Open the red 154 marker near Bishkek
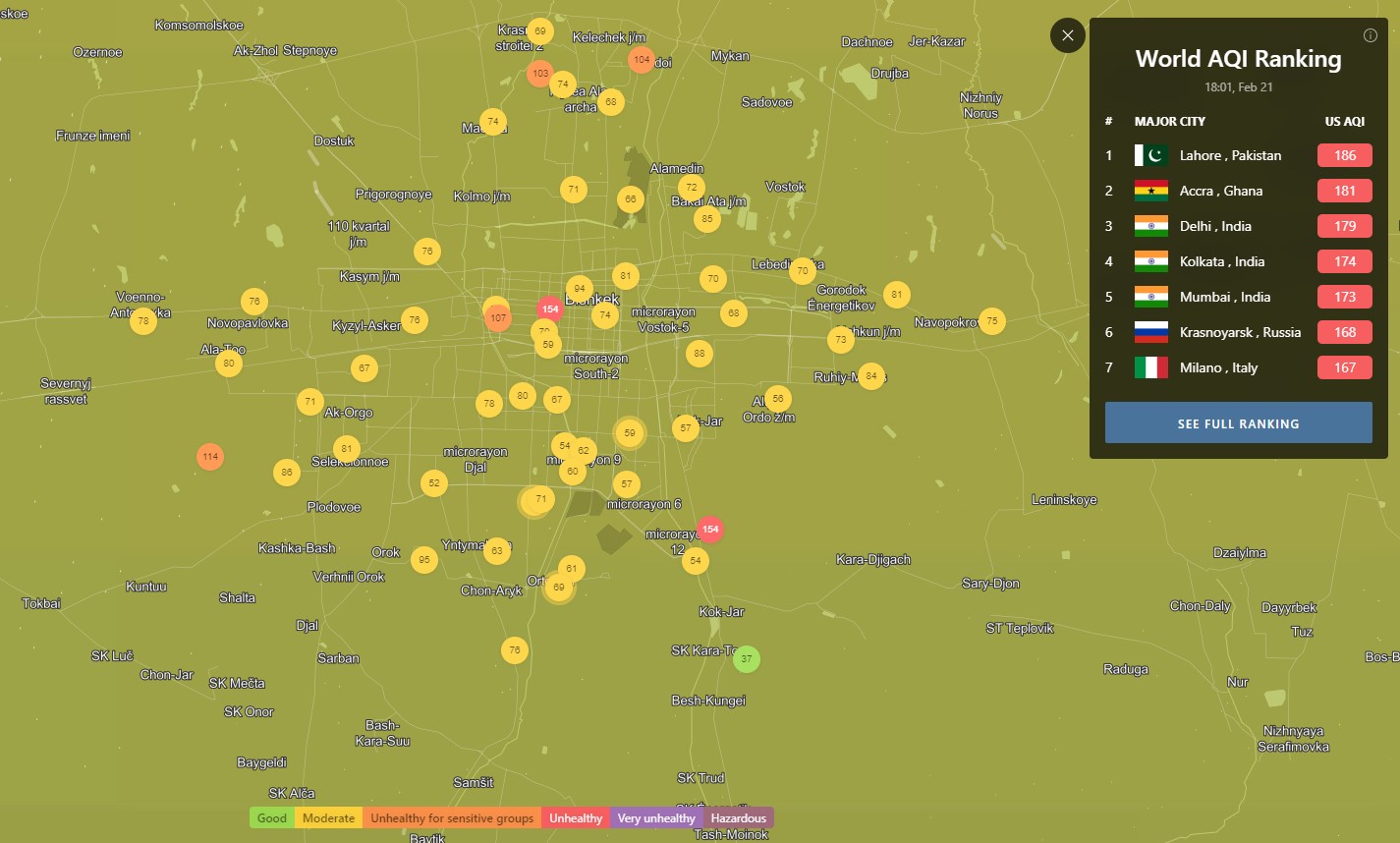 (x=550, y=309)
